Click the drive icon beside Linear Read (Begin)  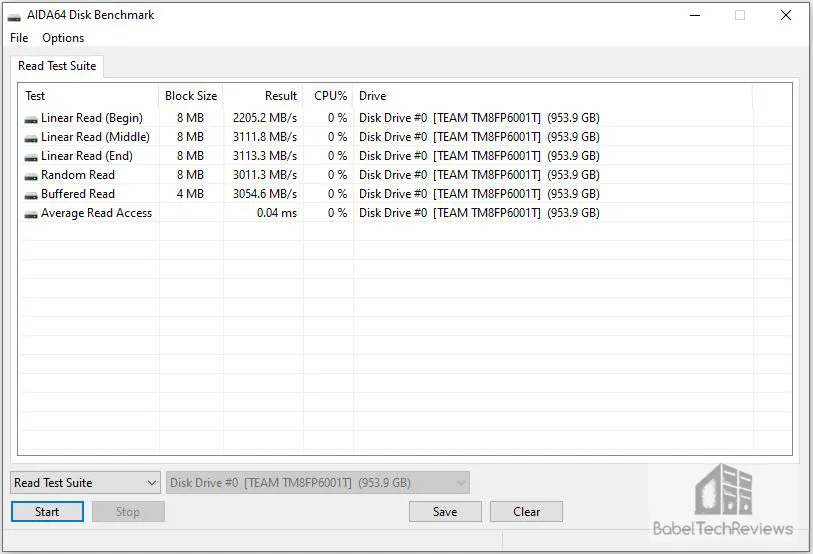point(31,119)
